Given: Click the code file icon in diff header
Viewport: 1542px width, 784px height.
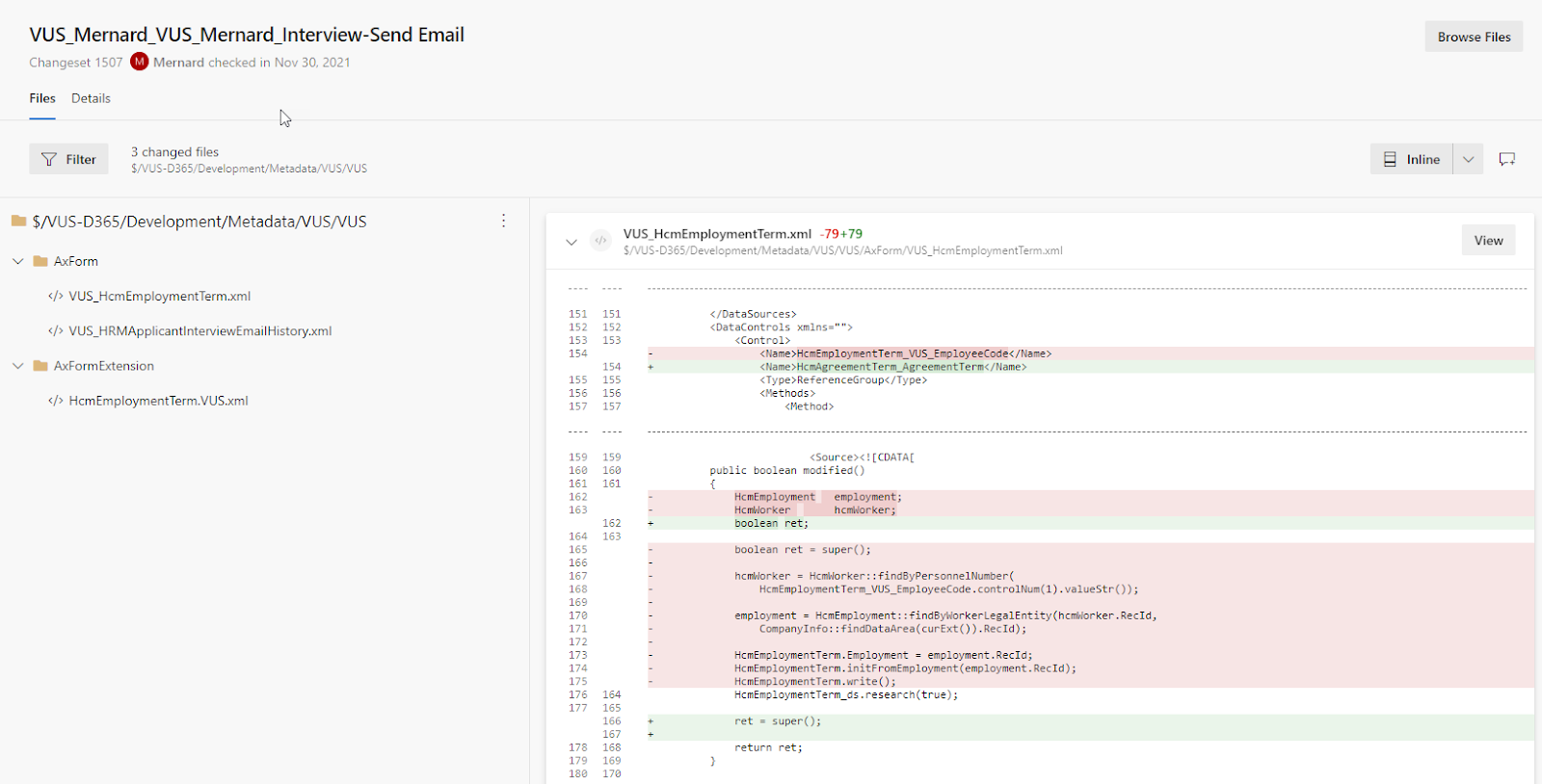Looking at the screenshot, I should click(600, 241).
